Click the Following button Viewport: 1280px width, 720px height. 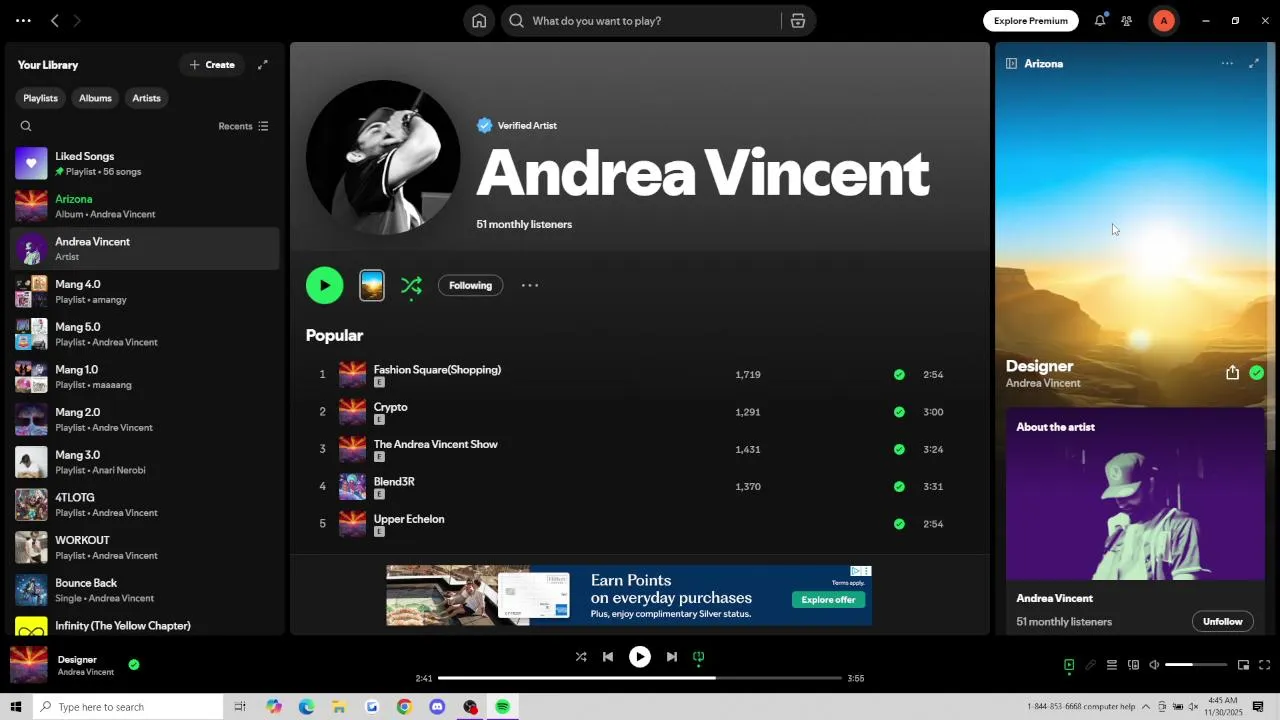470,286
